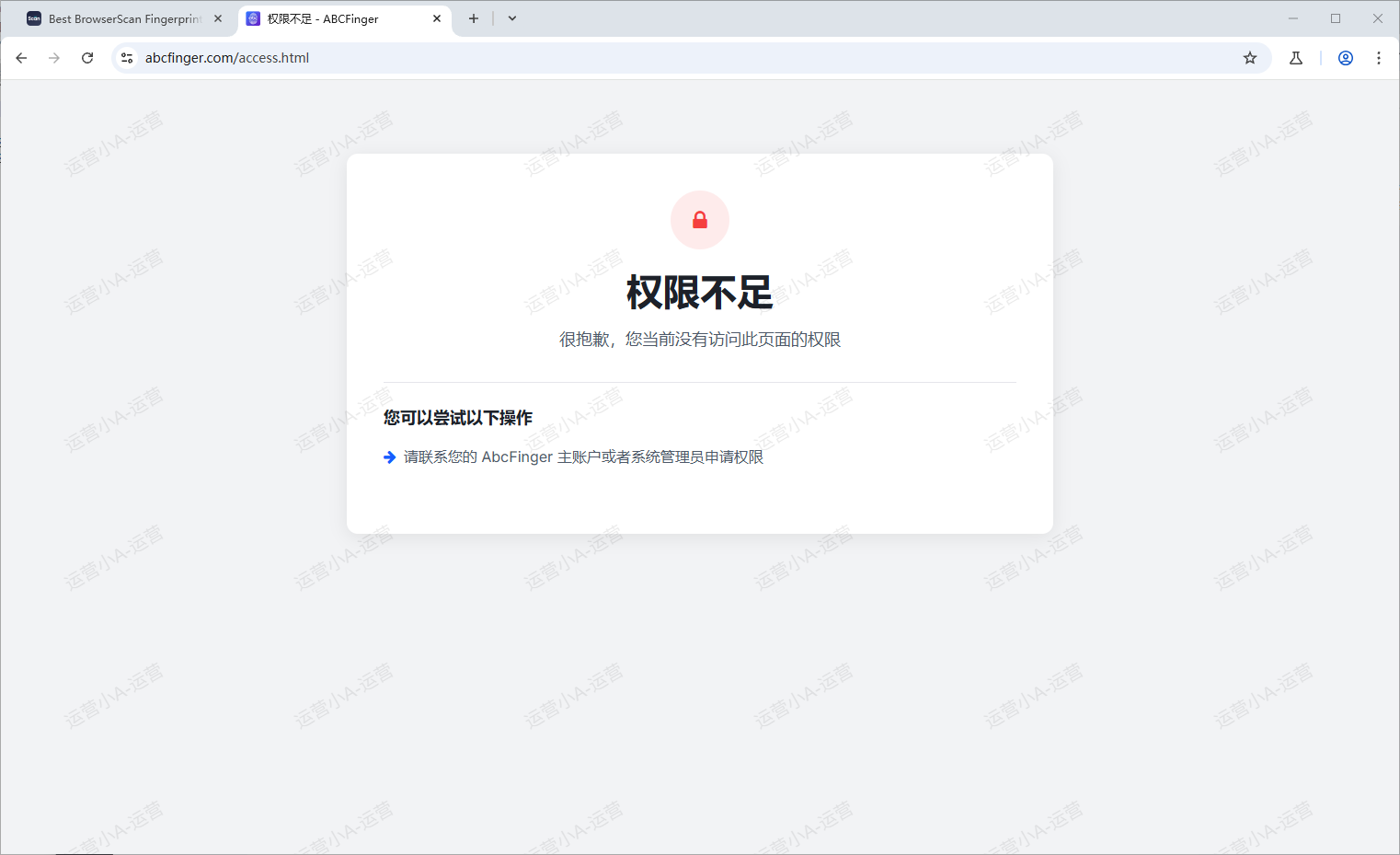
Task: Click the forward navigation arrow
Action: click(x=53, y=57)
